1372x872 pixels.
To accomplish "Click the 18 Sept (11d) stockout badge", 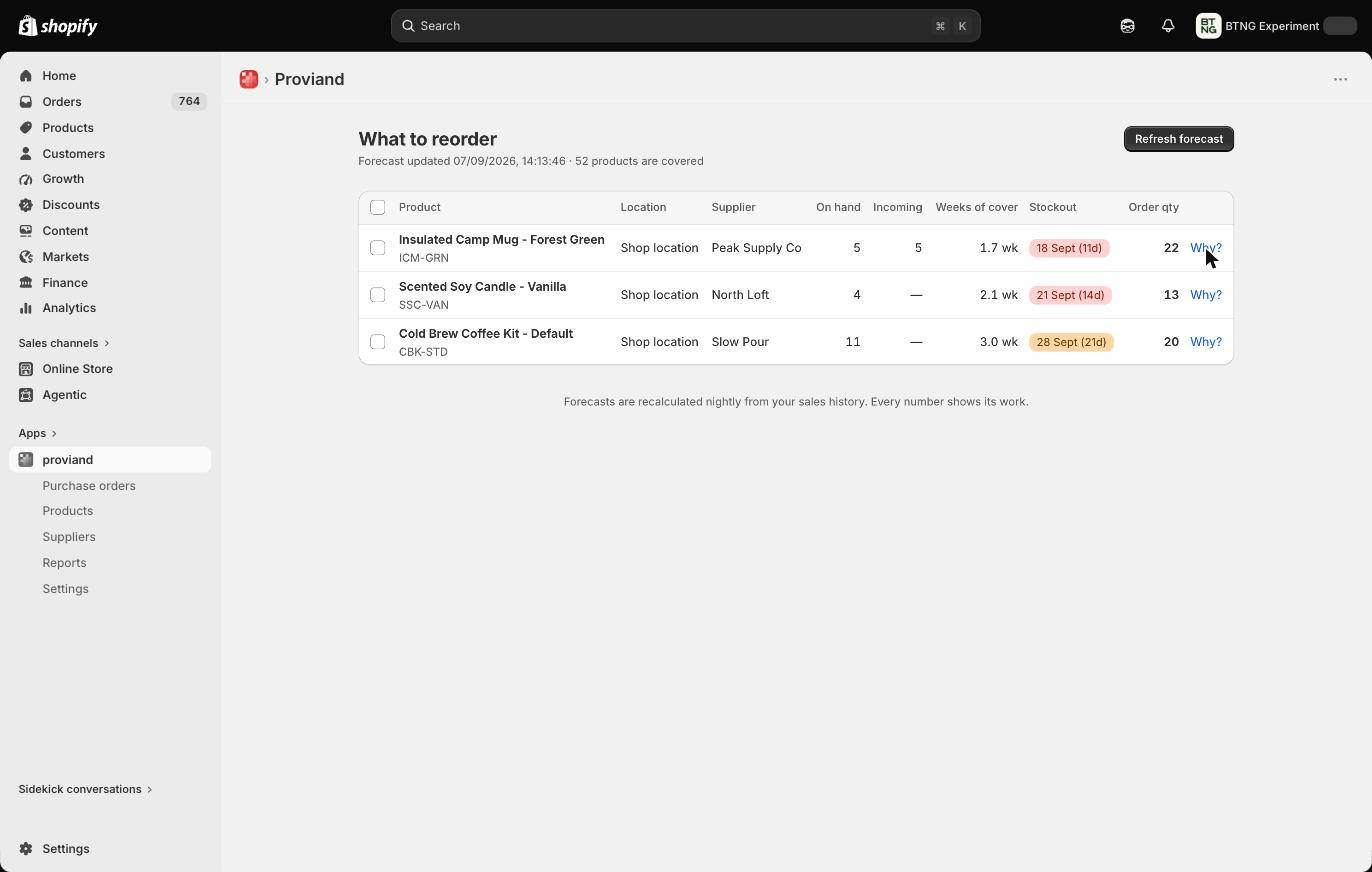I will click(1069, 248).
